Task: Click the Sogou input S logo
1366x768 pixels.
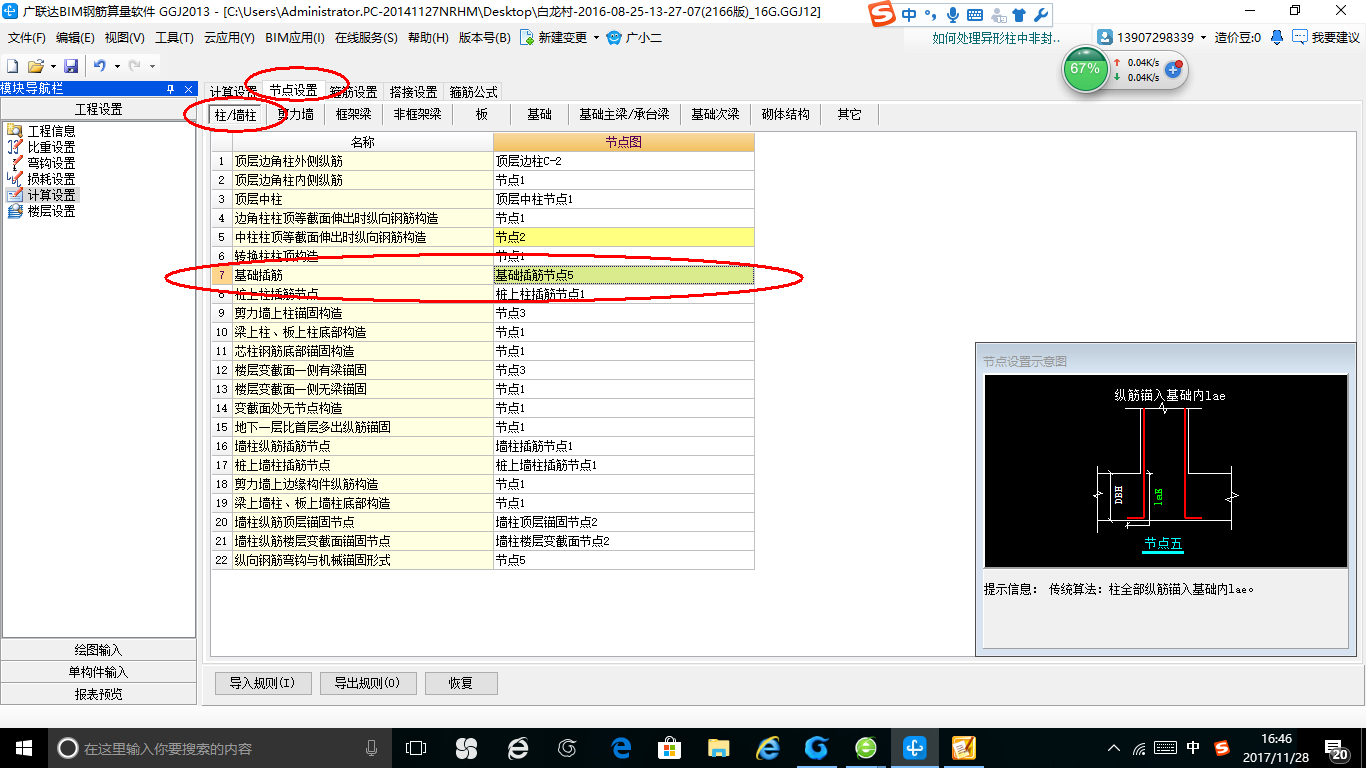Action: 881,14
